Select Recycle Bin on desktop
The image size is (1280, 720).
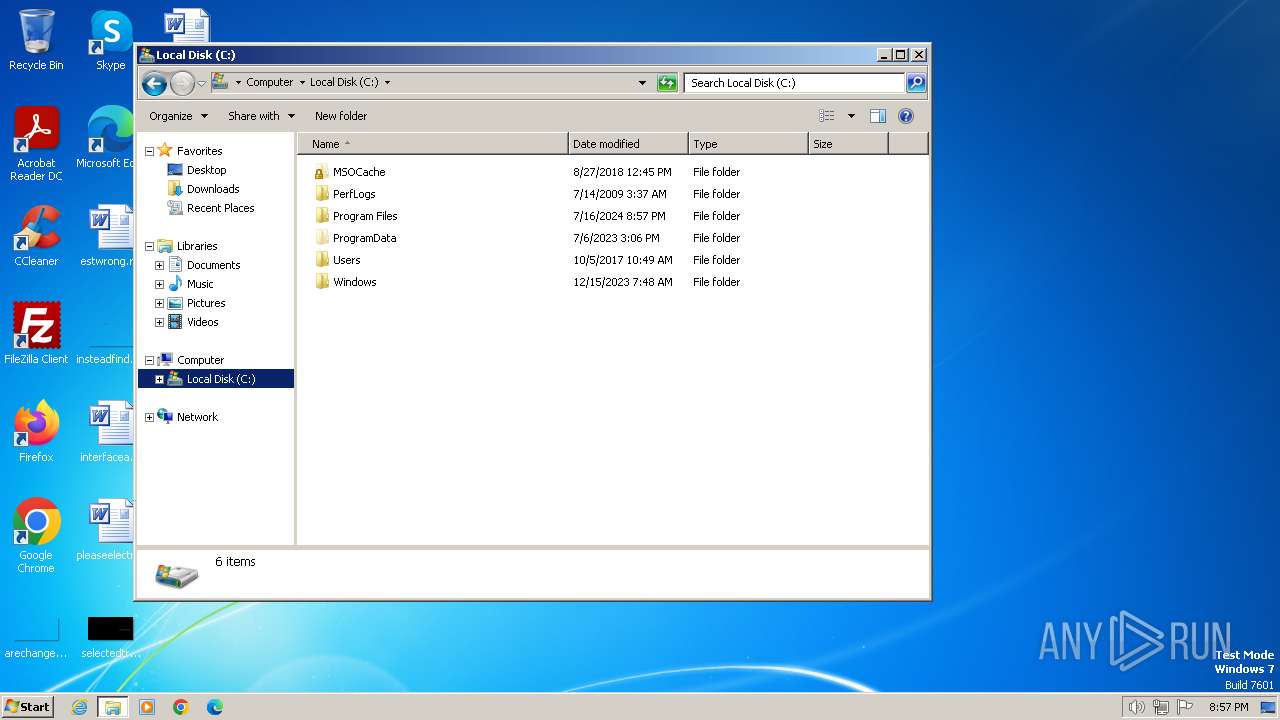pos(36,40)
